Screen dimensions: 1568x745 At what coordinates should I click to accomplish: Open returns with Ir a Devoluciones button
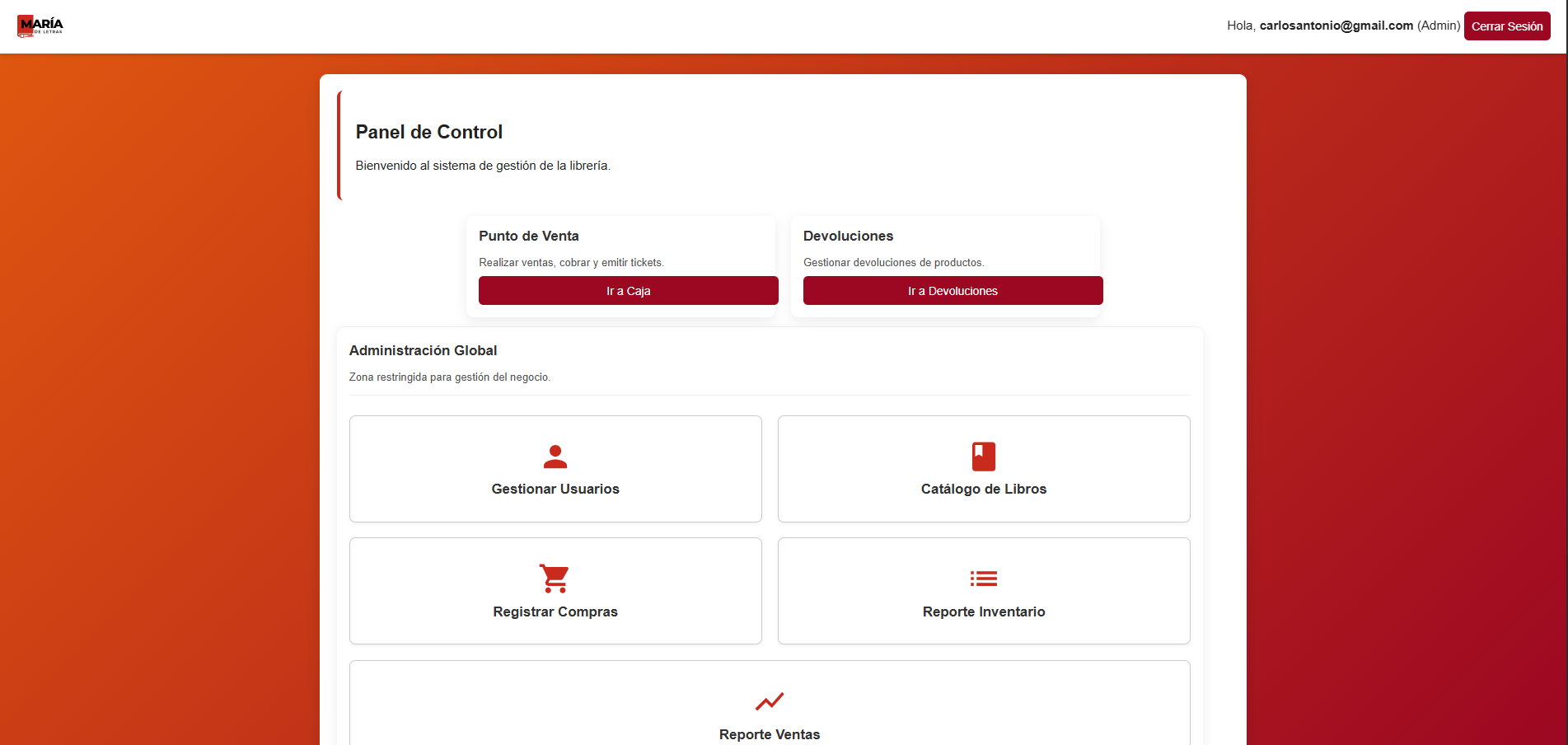(953, 291)
